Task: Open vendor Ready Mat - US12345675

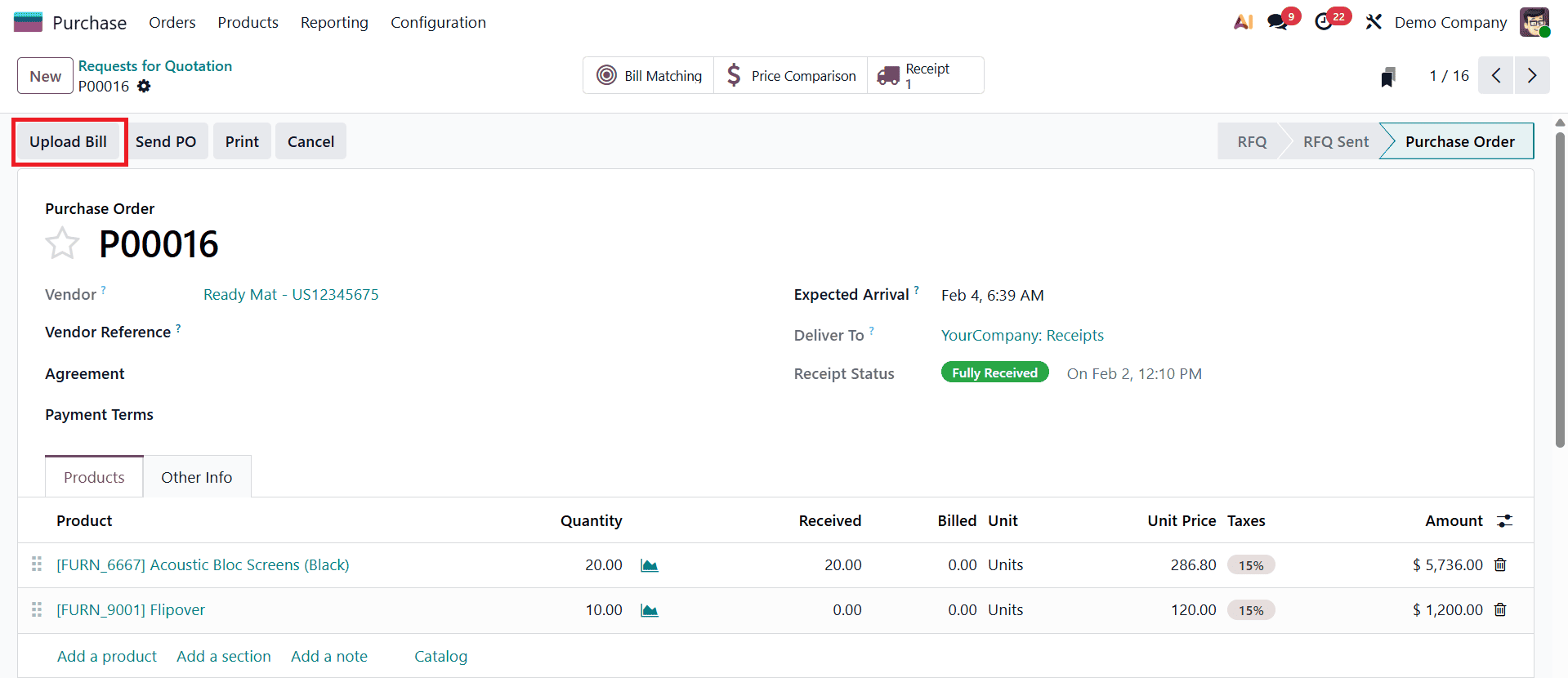Action: pyautogui.click(x=291, y=294)
